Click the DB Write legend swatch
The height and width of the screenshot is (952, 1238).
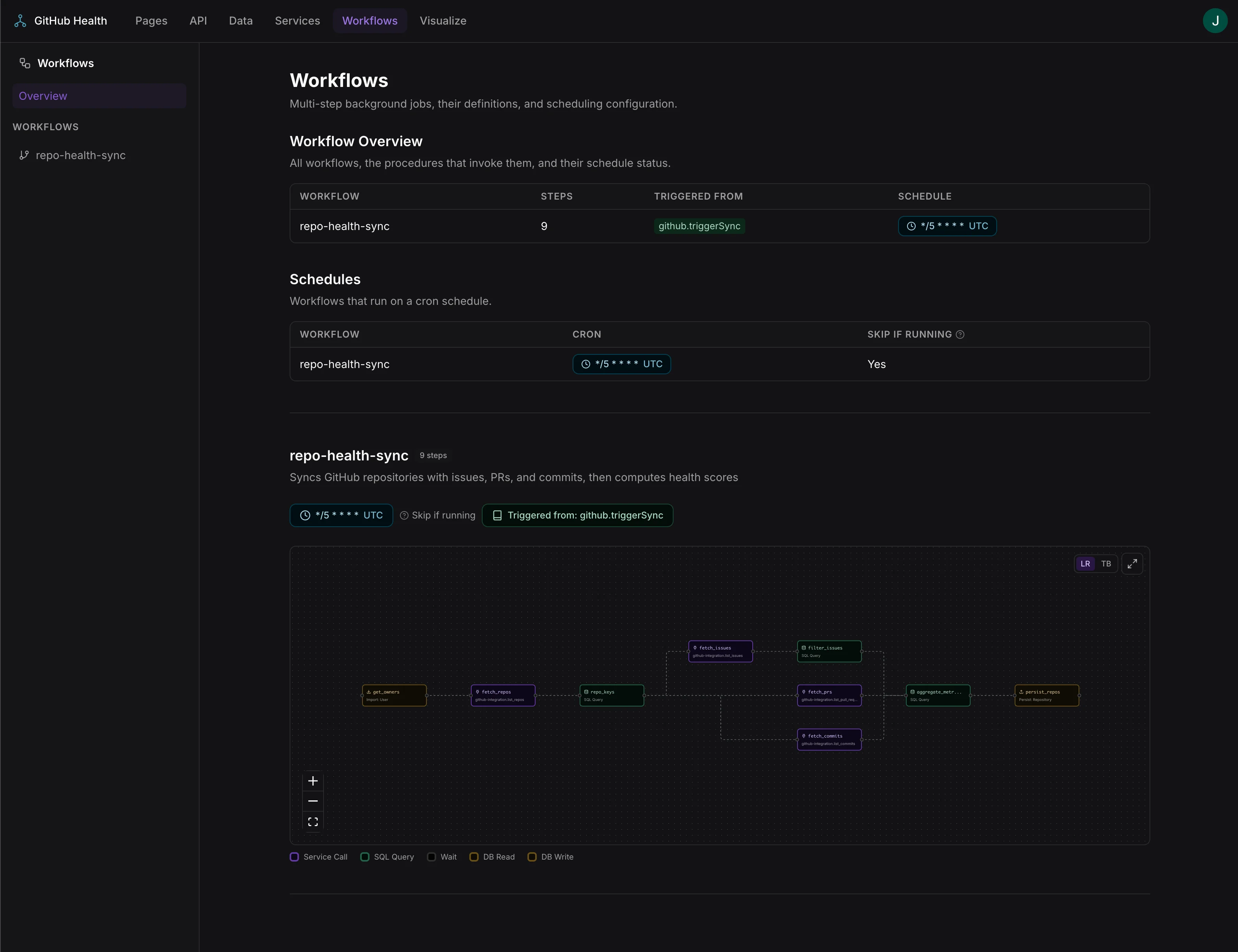coord(532,857)
